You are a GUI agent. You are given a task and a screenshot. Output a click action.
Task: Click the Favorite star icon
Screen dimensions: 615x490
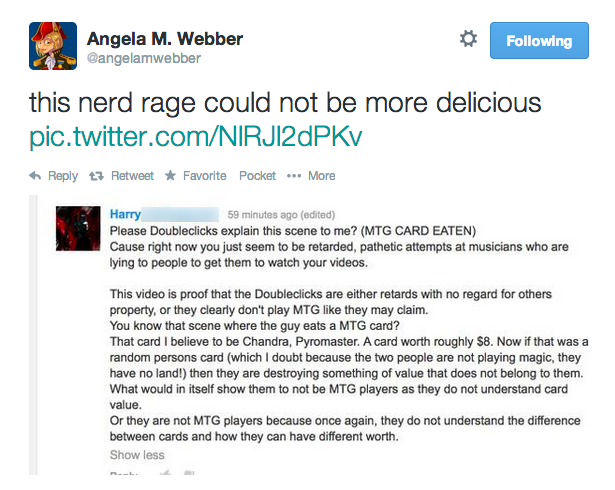coord(170,175)
